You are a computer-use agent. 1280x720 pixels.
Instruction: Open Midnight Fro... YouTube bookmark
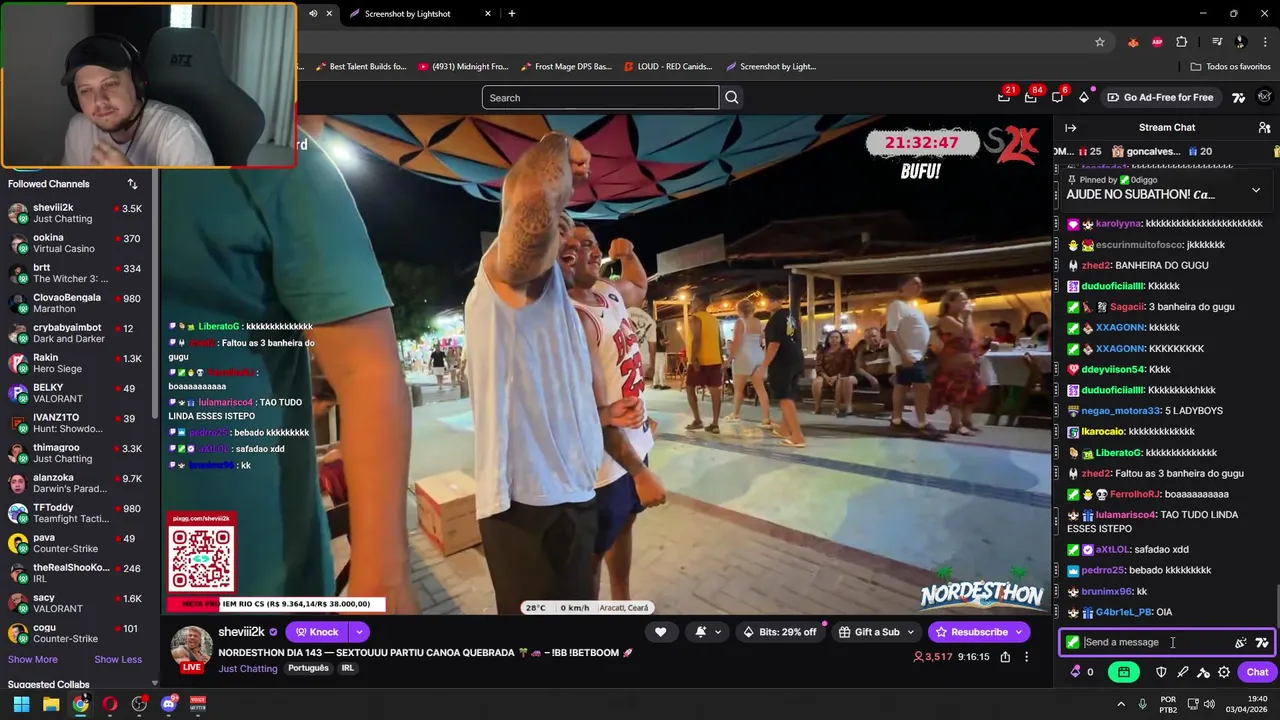point(464,66)
